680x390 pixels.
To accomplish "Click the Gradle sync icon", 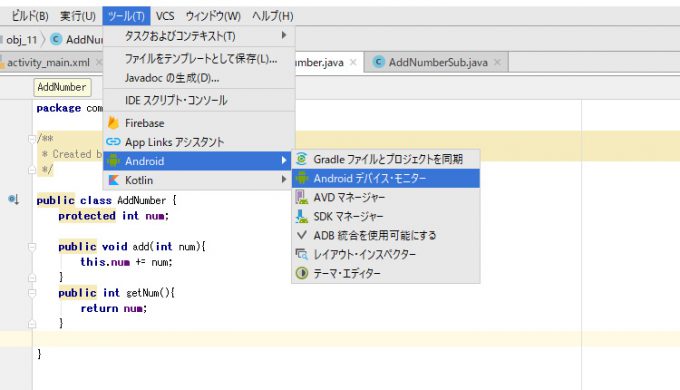I will (x=302, y=159).
